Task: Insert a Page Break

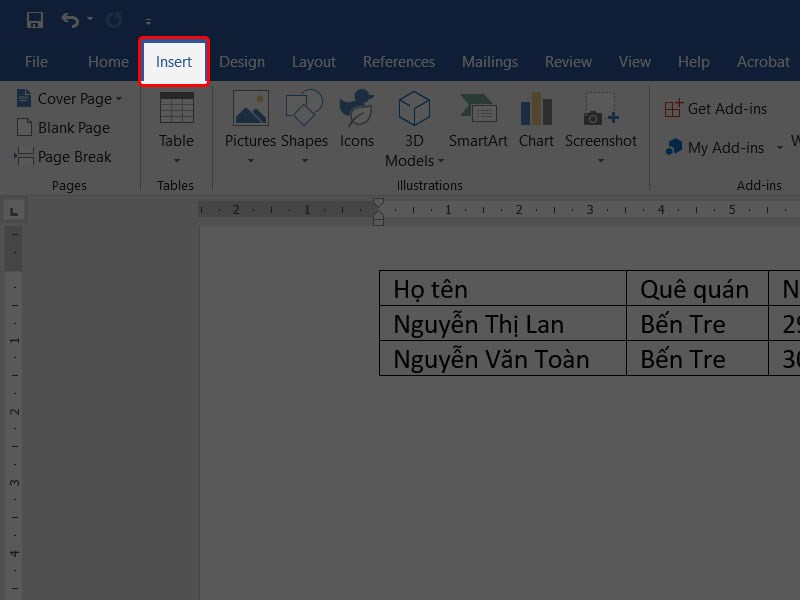Action: (66, 156)
